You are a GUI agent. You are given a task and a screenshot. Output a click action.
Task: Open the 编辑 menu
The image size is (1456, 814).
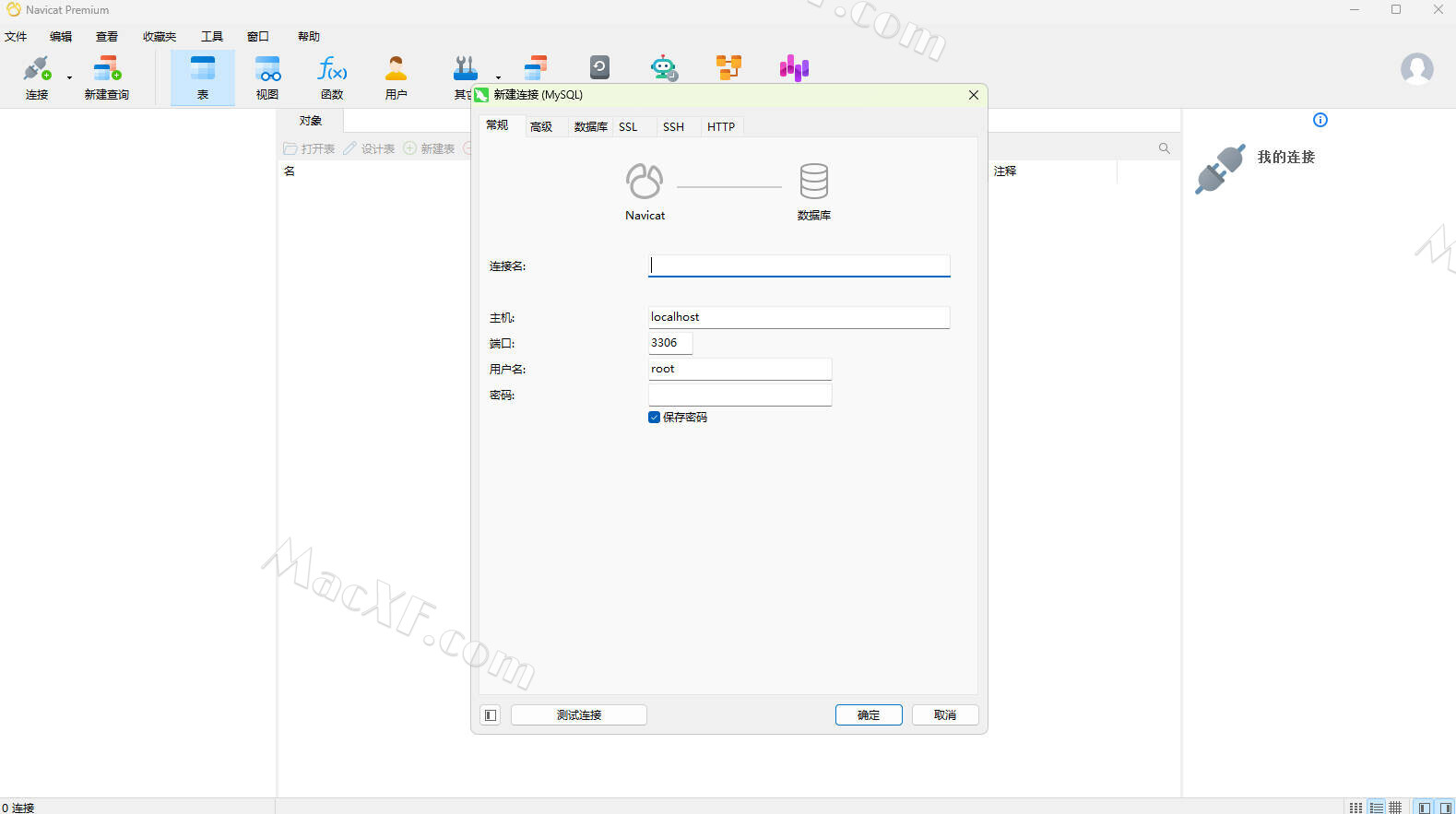click(x=61, y=37)
